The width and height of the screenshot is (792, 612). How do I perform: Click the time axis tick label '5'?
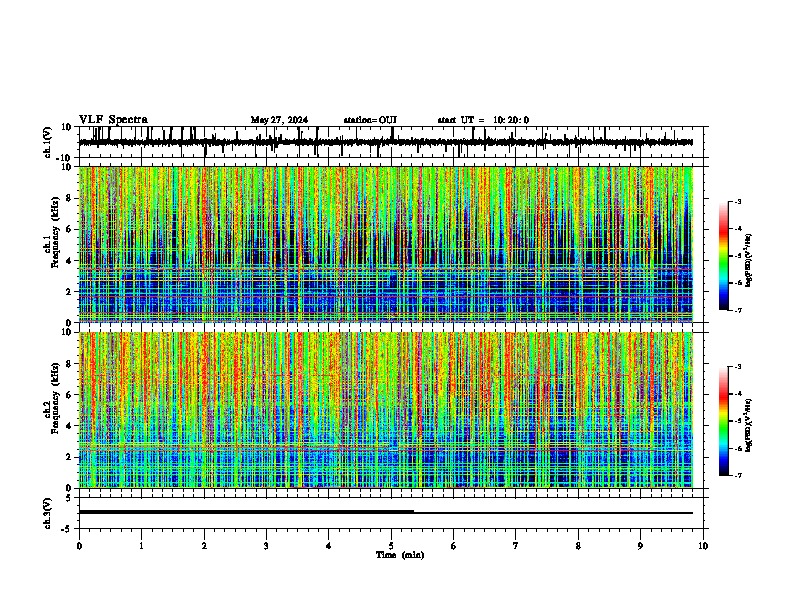pyautogui.click(x=391, y=546)
